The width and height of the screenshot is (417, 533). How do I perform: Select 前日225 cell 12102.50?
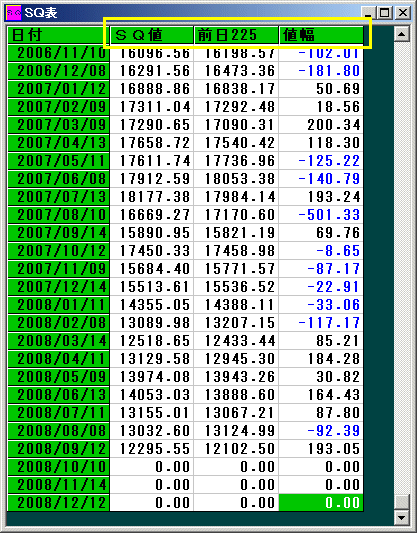click(236, 449)
